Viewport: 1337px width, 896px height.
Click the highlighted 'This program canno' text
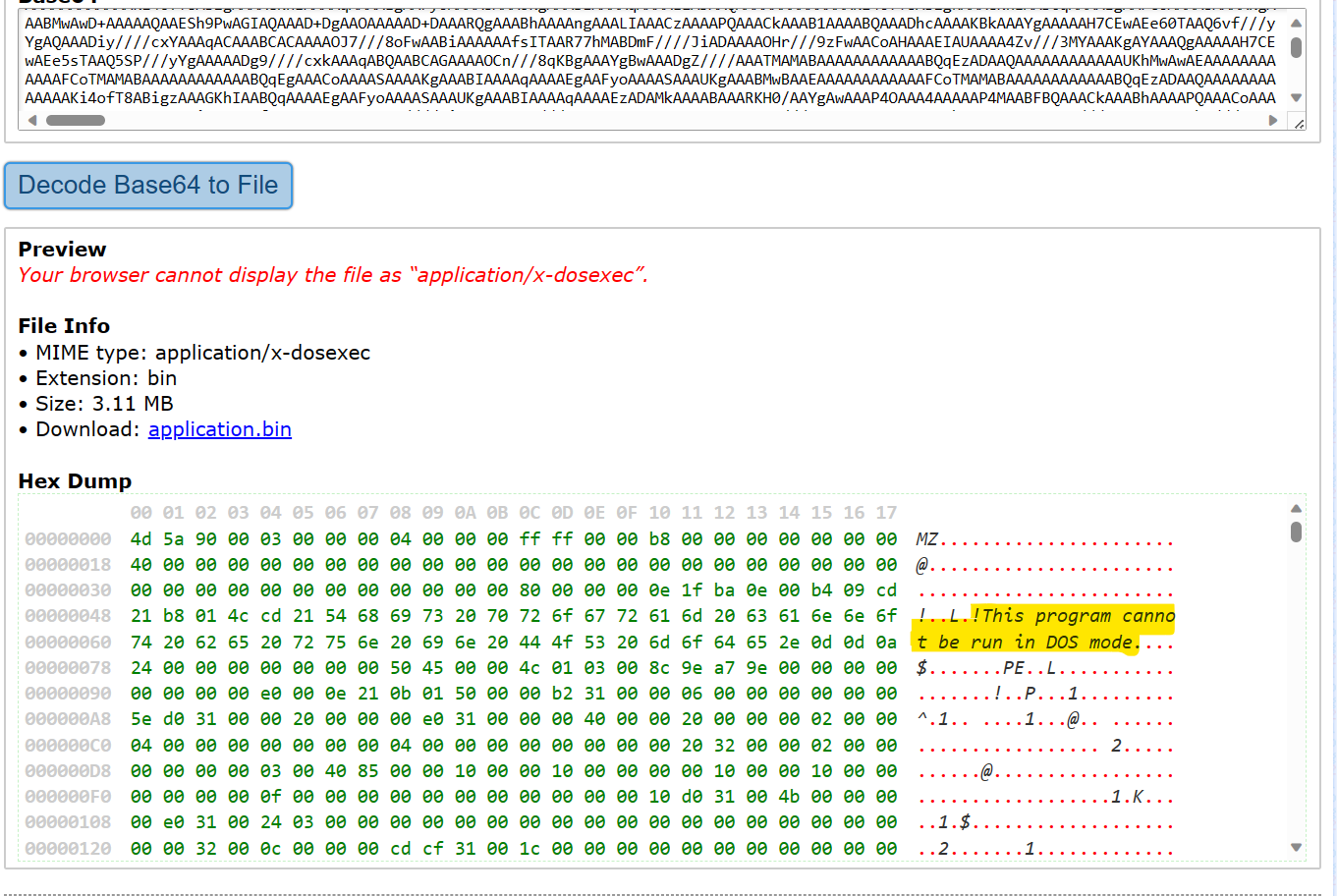point(1073,616)
